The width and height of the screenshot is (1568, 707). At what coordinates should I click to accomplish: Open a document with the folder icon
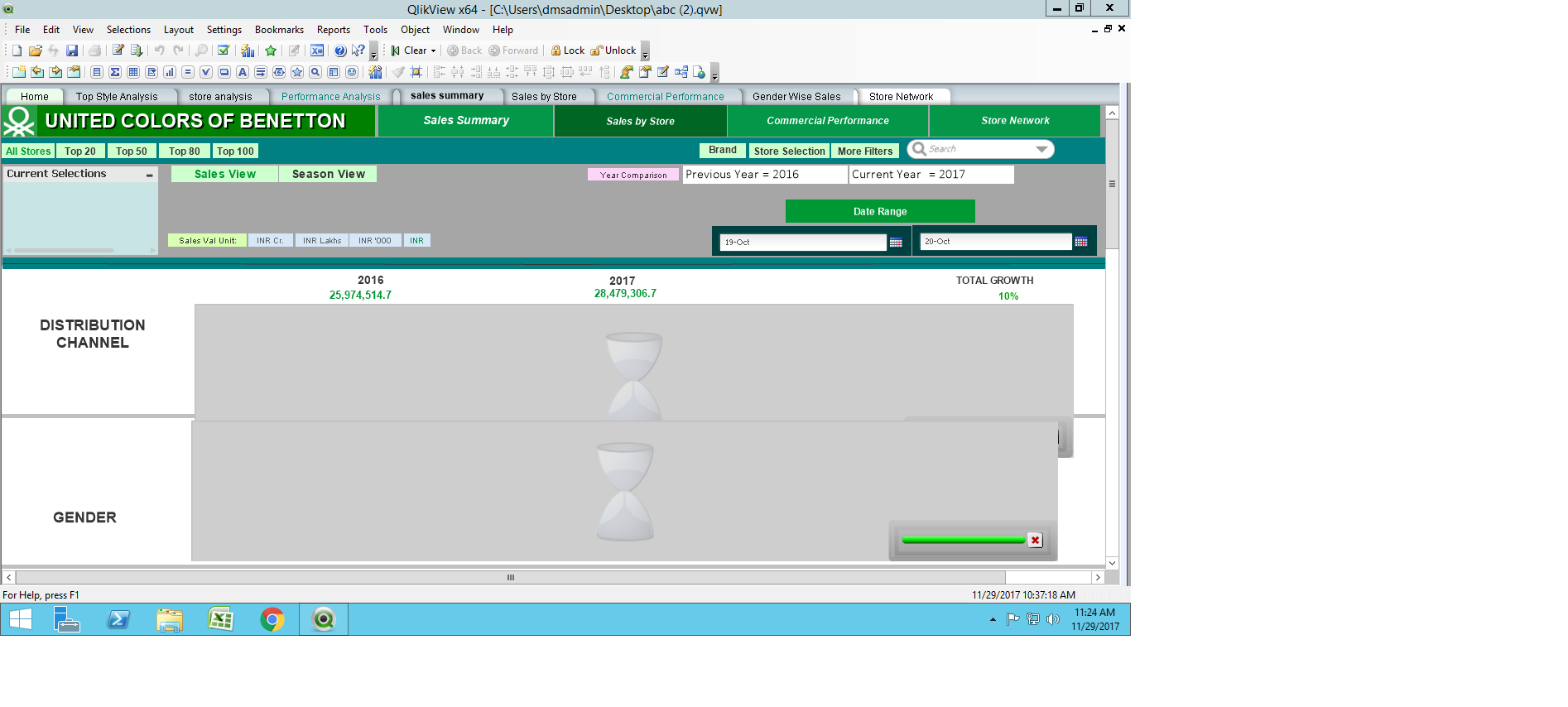pyautogui.click(x=35, y=50)
